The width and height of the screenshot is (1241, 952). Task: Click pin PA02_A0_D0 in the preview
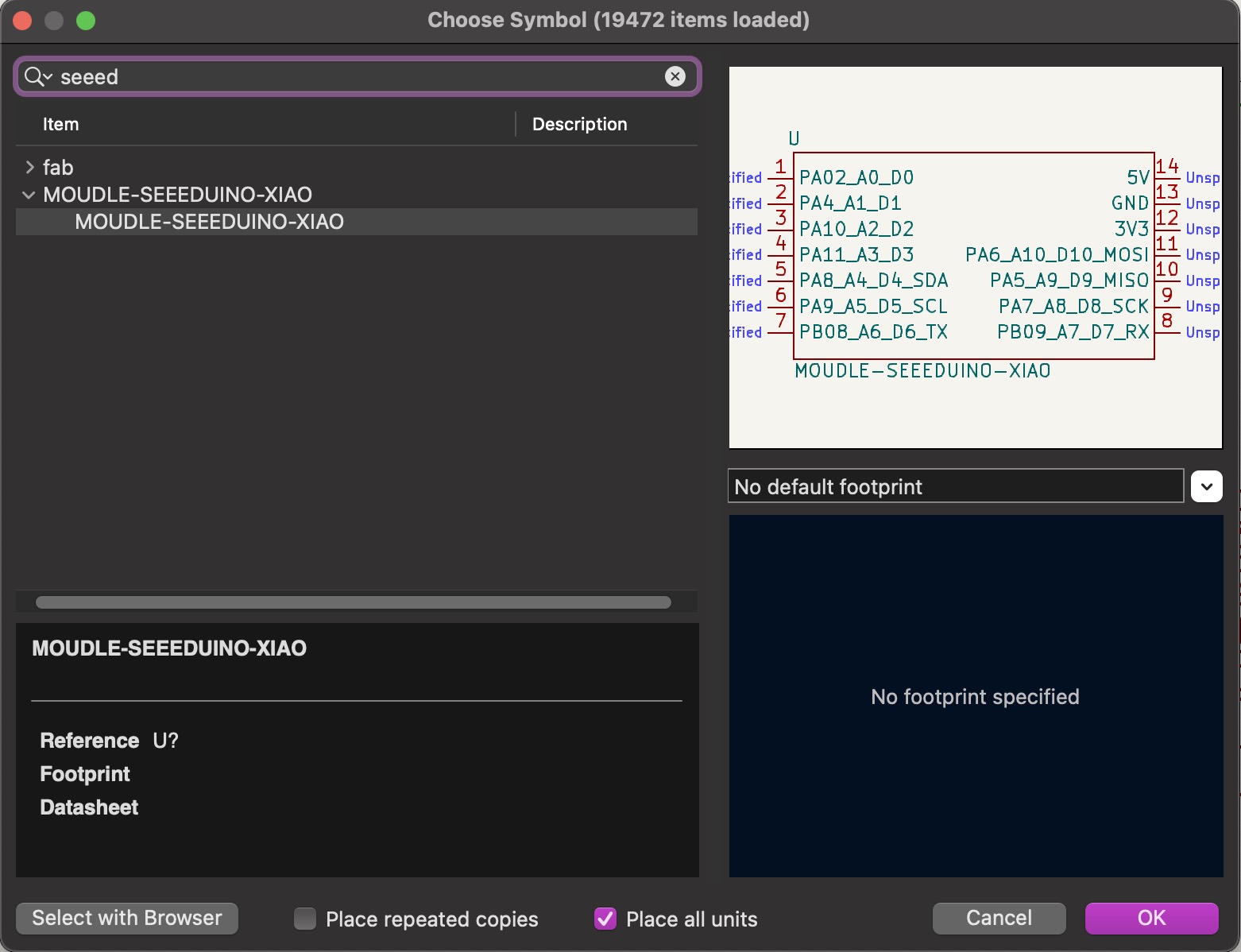856,177
